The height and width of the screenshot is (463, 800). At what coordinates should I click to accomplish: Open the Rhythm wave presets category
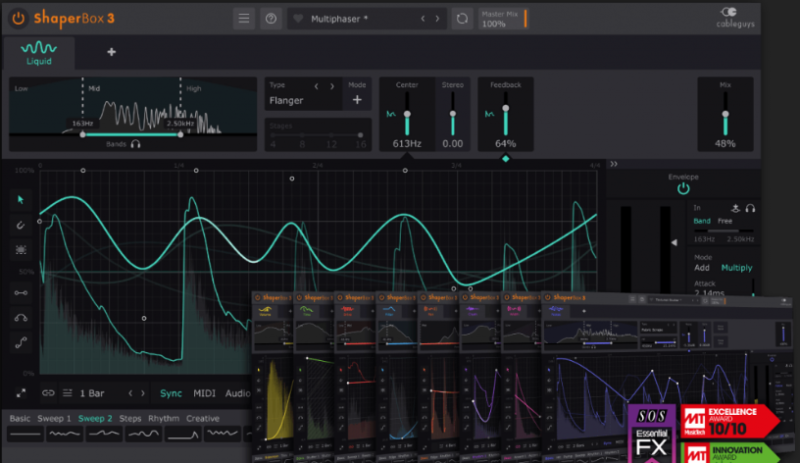click(x=164, y=418)
